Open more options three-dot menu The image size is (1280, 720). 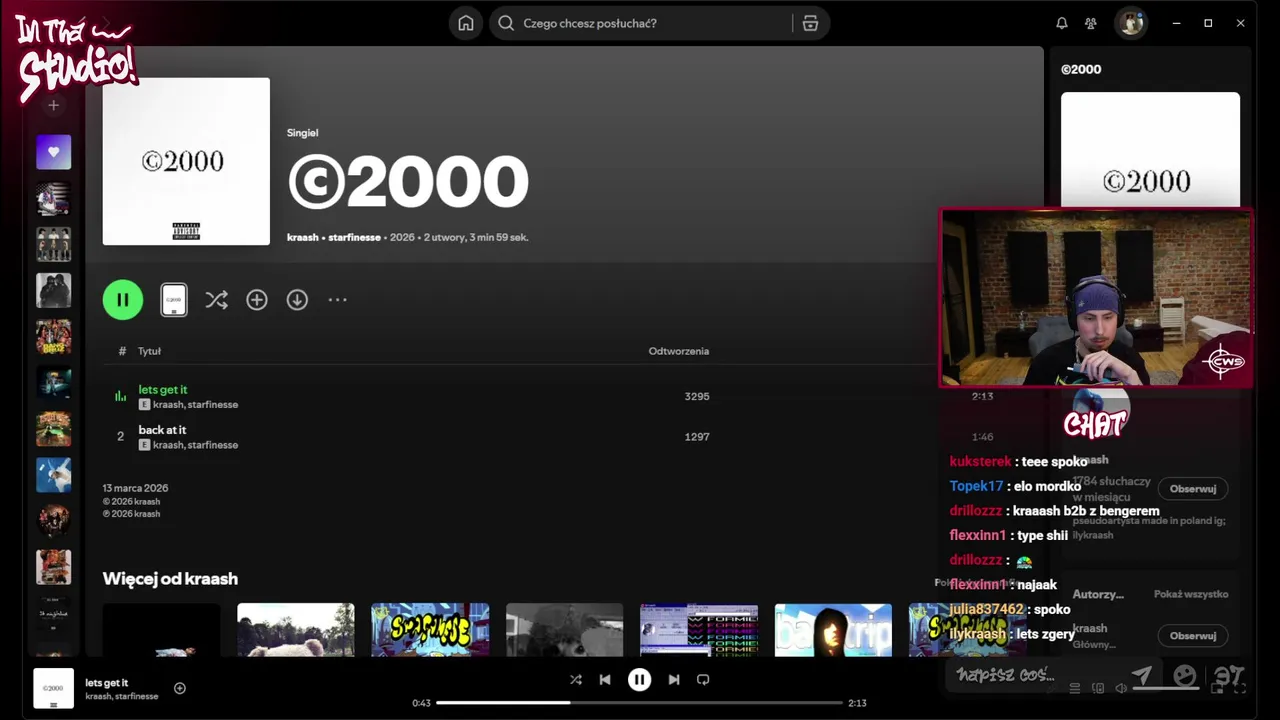(x=338, y=299)
